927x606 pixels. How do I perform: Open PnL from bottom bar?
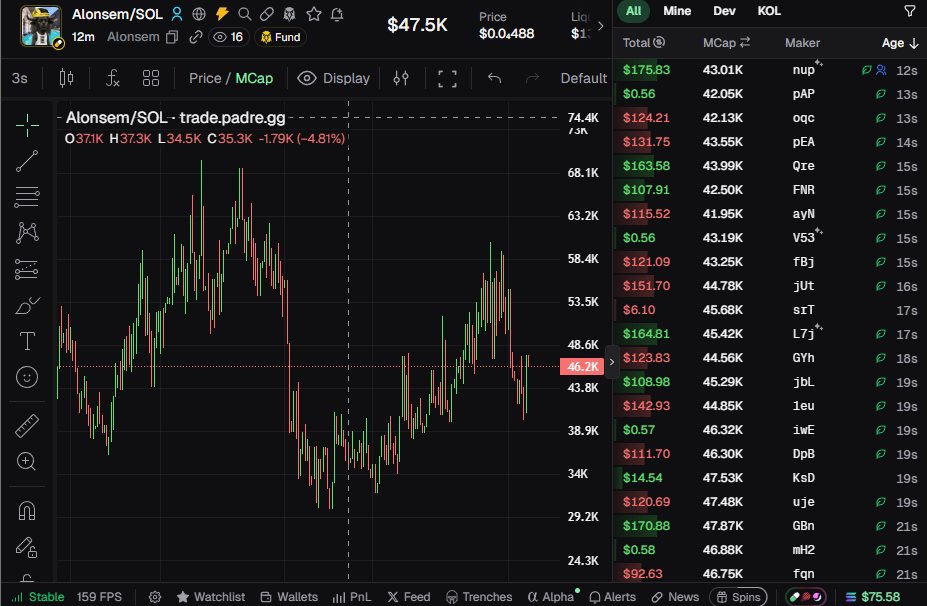[x=352, y=597]
